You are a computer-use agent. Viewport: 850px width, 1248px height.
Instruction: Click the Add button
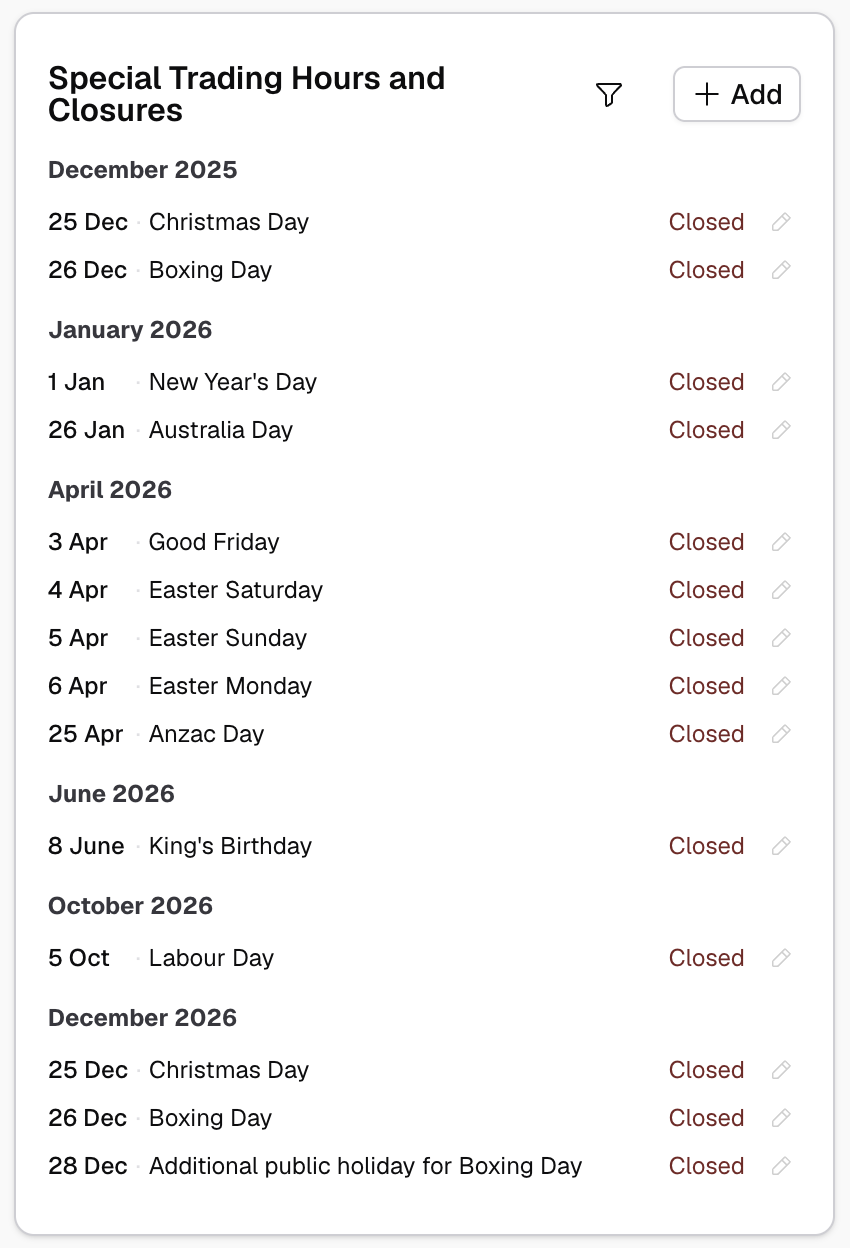tap(737, 95)
